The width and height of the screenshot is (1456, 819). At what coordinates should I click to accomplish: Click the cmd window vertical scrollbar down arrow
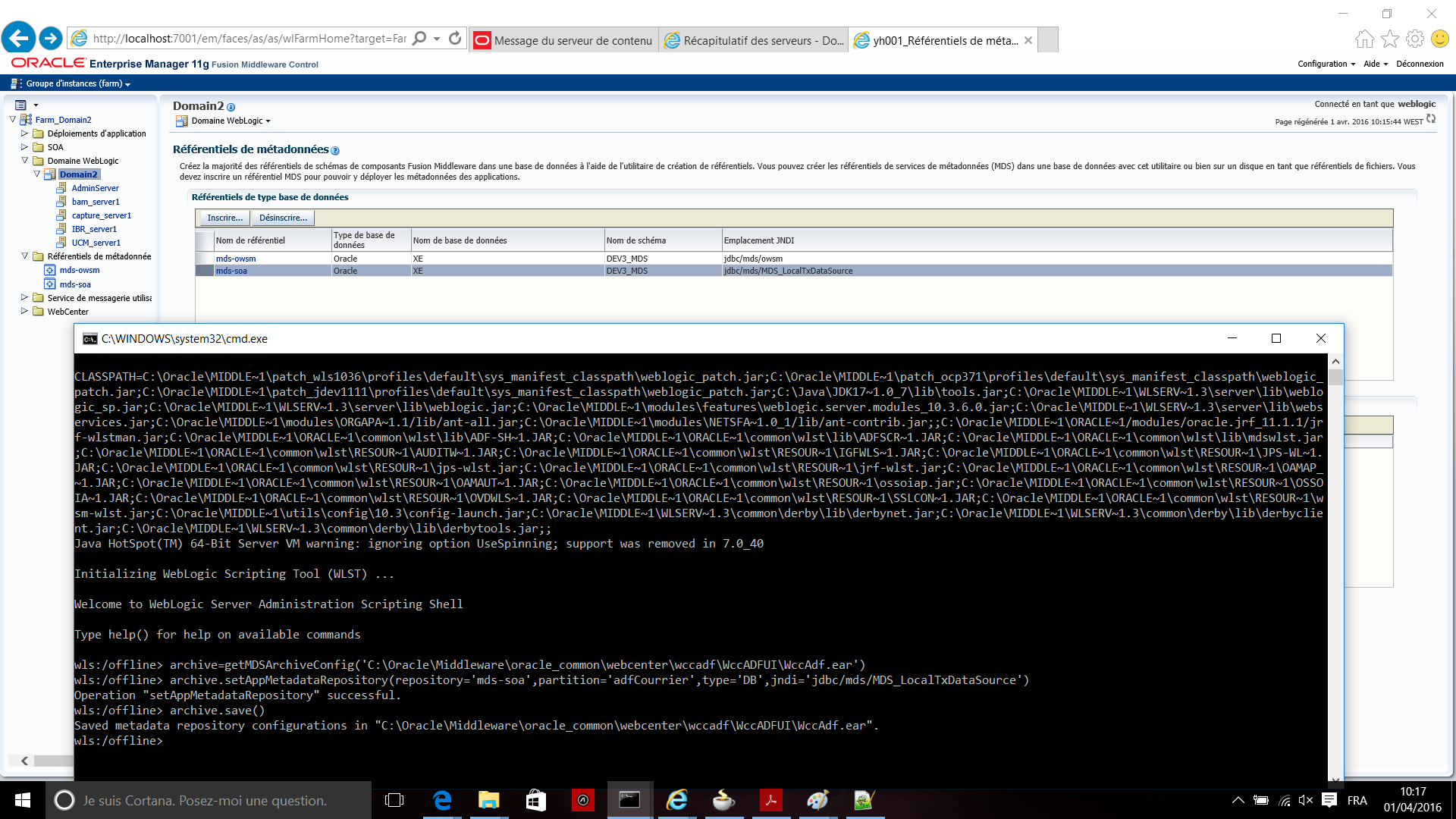coord(1335,779)
